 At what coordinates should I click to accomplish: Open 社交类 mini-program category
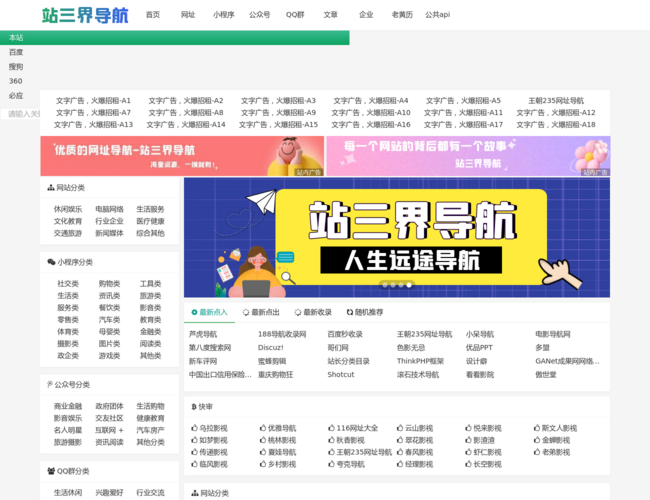(68, 284)
